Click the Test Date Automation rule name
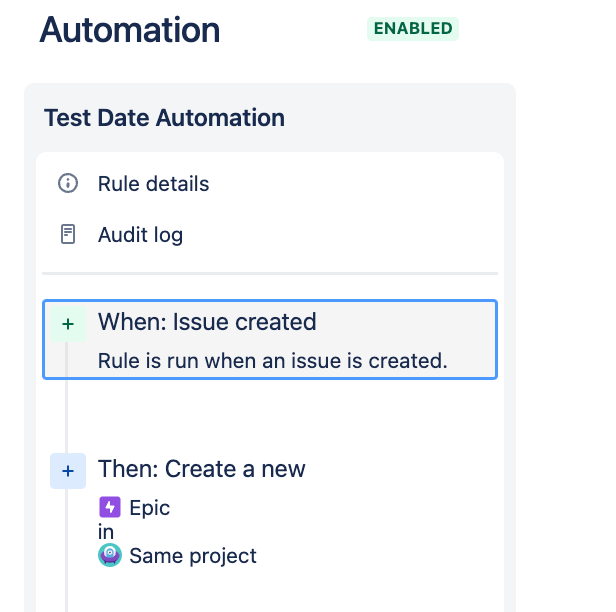 click(x=164, y=118)
